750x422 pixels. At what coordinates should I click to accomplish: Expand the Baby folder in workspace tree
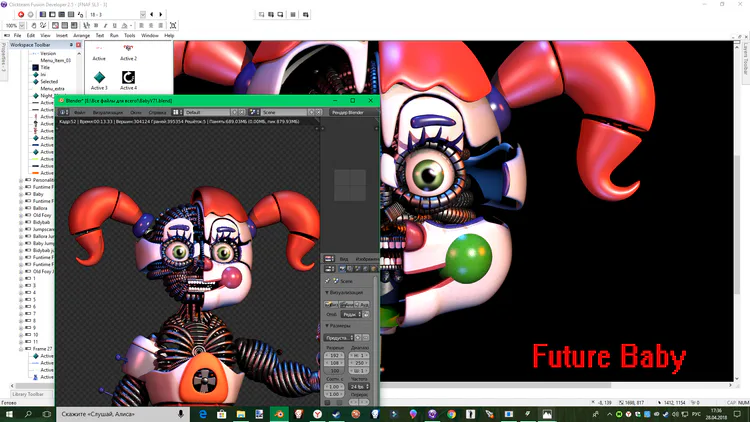tap(21, 194)
